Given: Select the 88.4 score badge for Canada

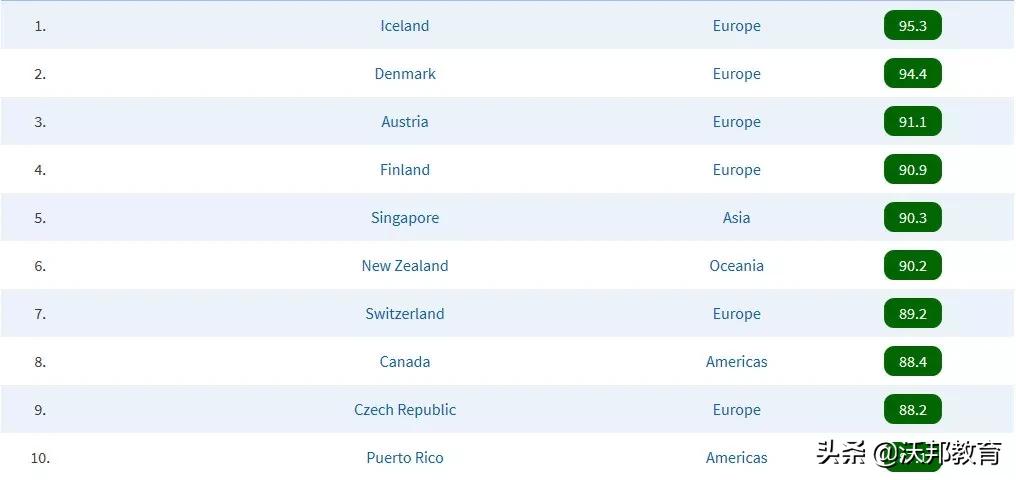Looking at the screenshot, I should click(x=912, y=362).
